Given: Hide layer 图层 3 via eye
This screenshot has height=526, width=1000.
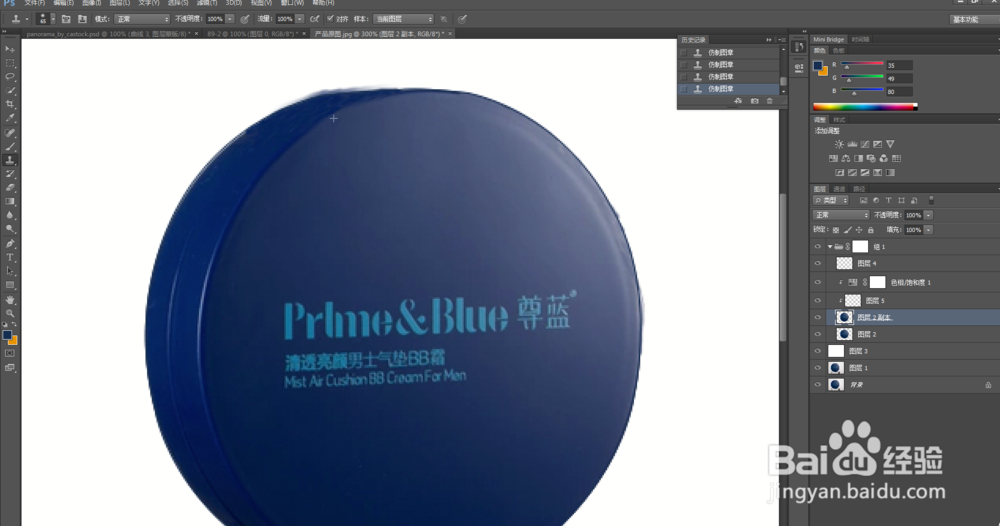Looking at the screenshot, I should pyautogui.click(x=818, y=351).
